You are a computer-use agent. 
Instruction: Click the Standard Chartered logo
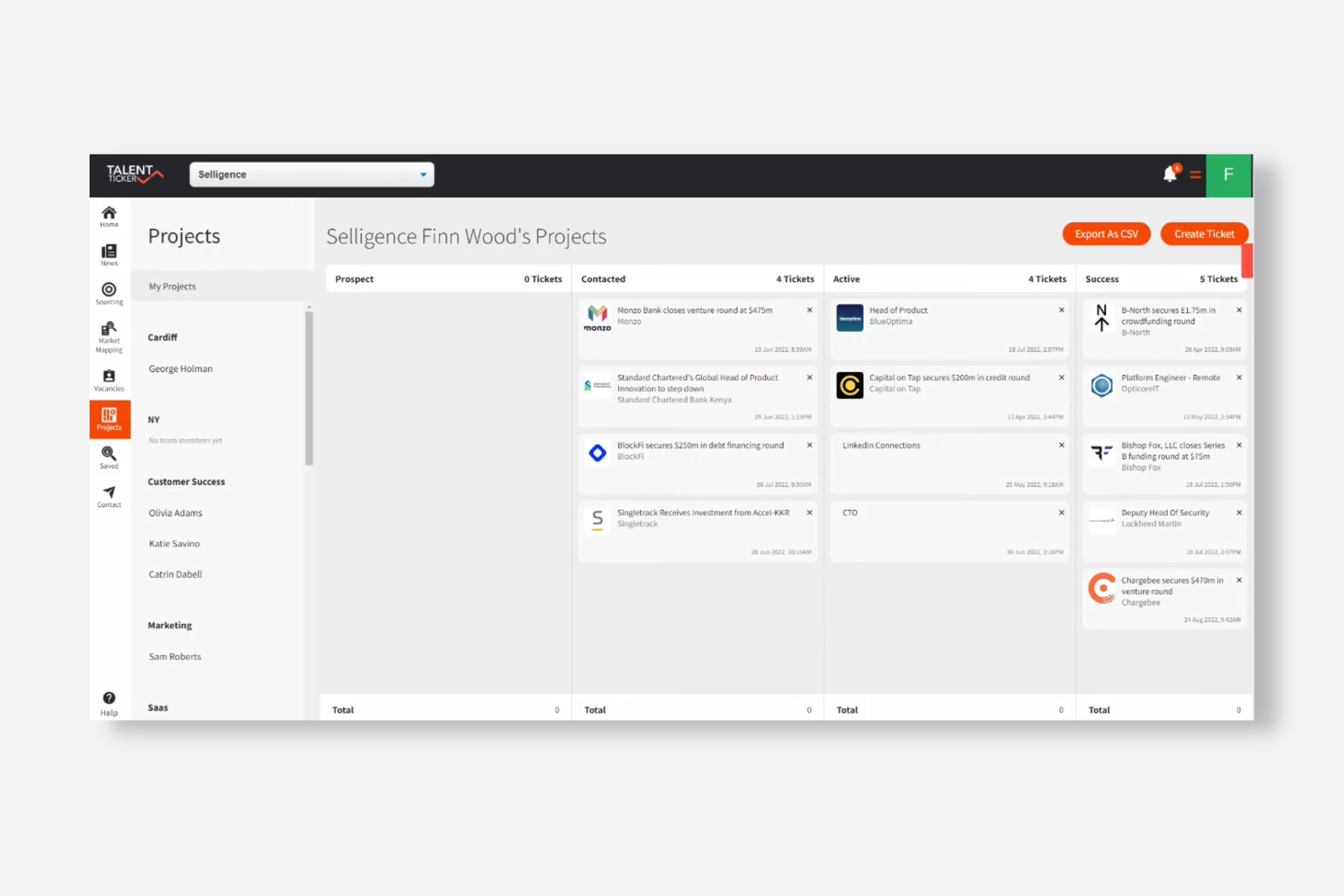pos(597,386)
